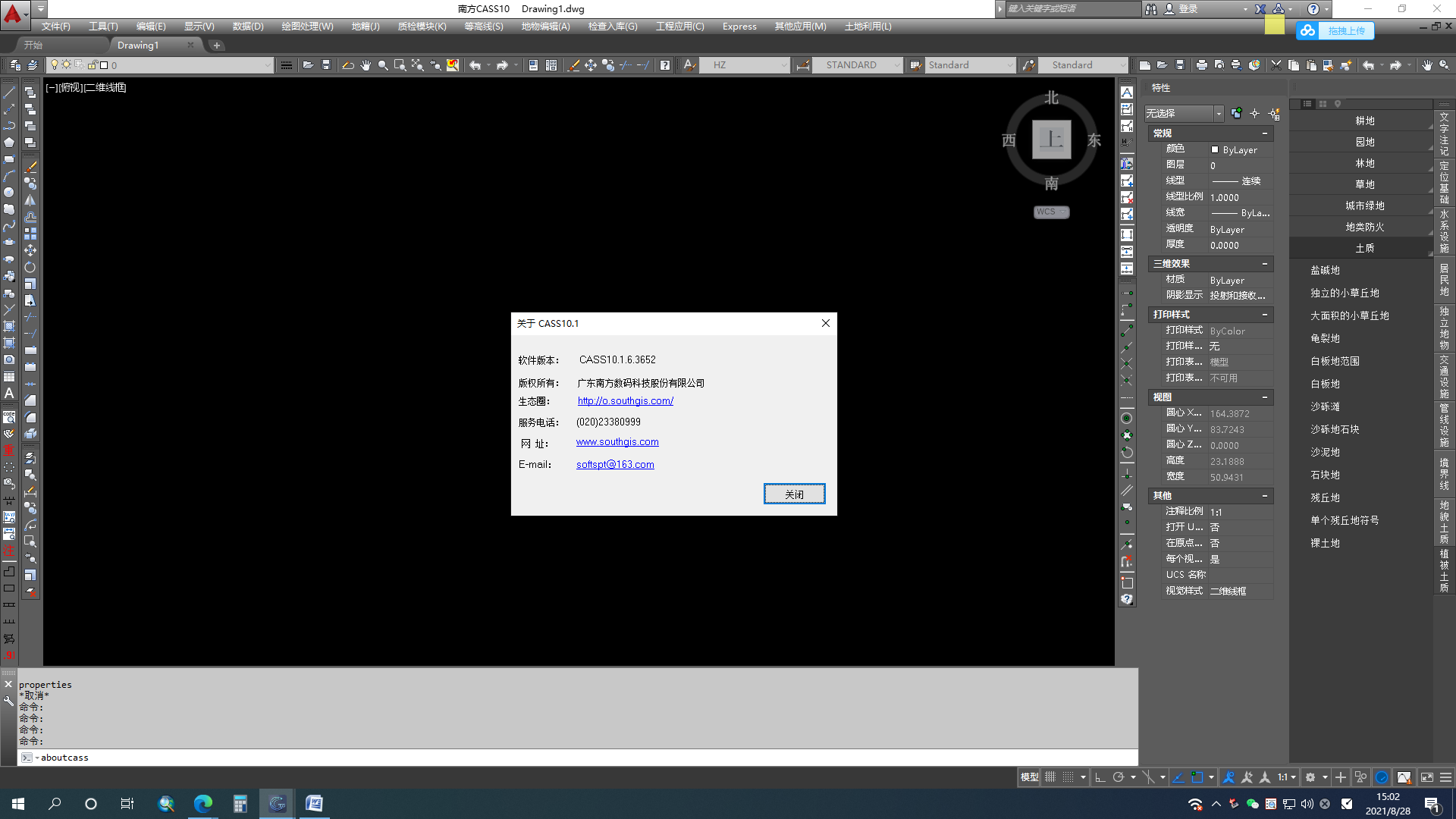
Task: Click the 上 face of the view cube
Action: click(x=1051, y=140)
